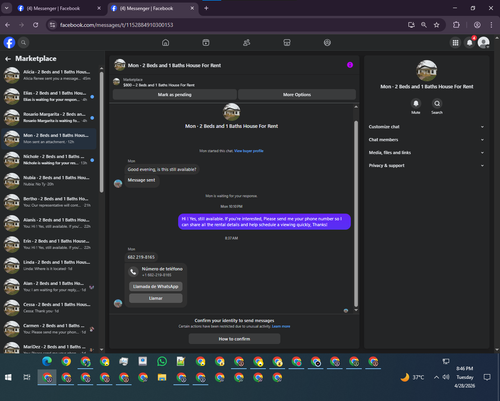500x401 pixels.
Task: Open the purple conversation info icon
Action: point(350,65)
